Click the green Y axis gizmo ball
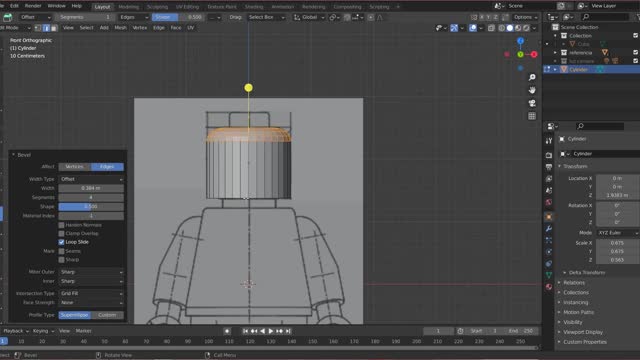640x360 pixels. coord(520,54)
